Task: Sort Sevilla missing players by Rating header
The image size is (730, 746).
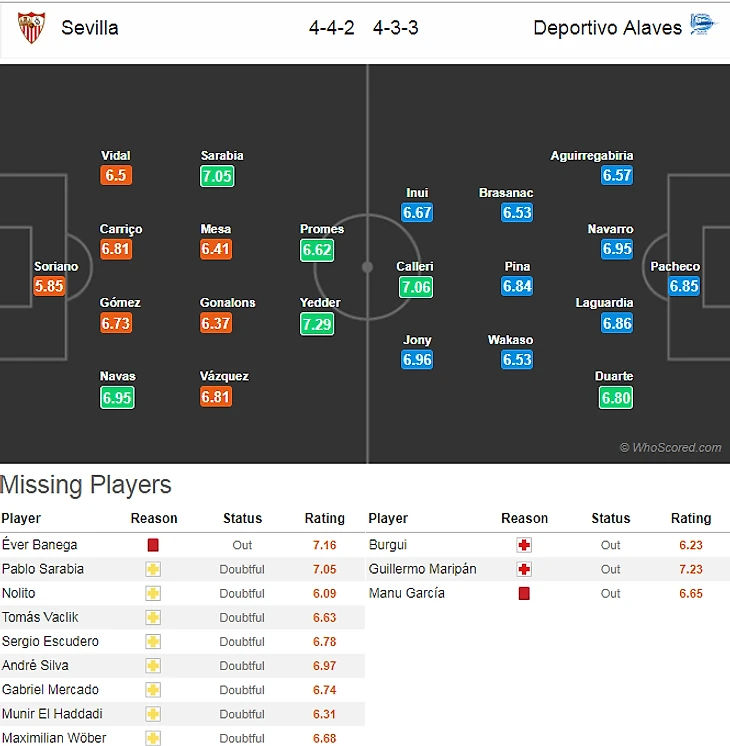Action: 324,518
